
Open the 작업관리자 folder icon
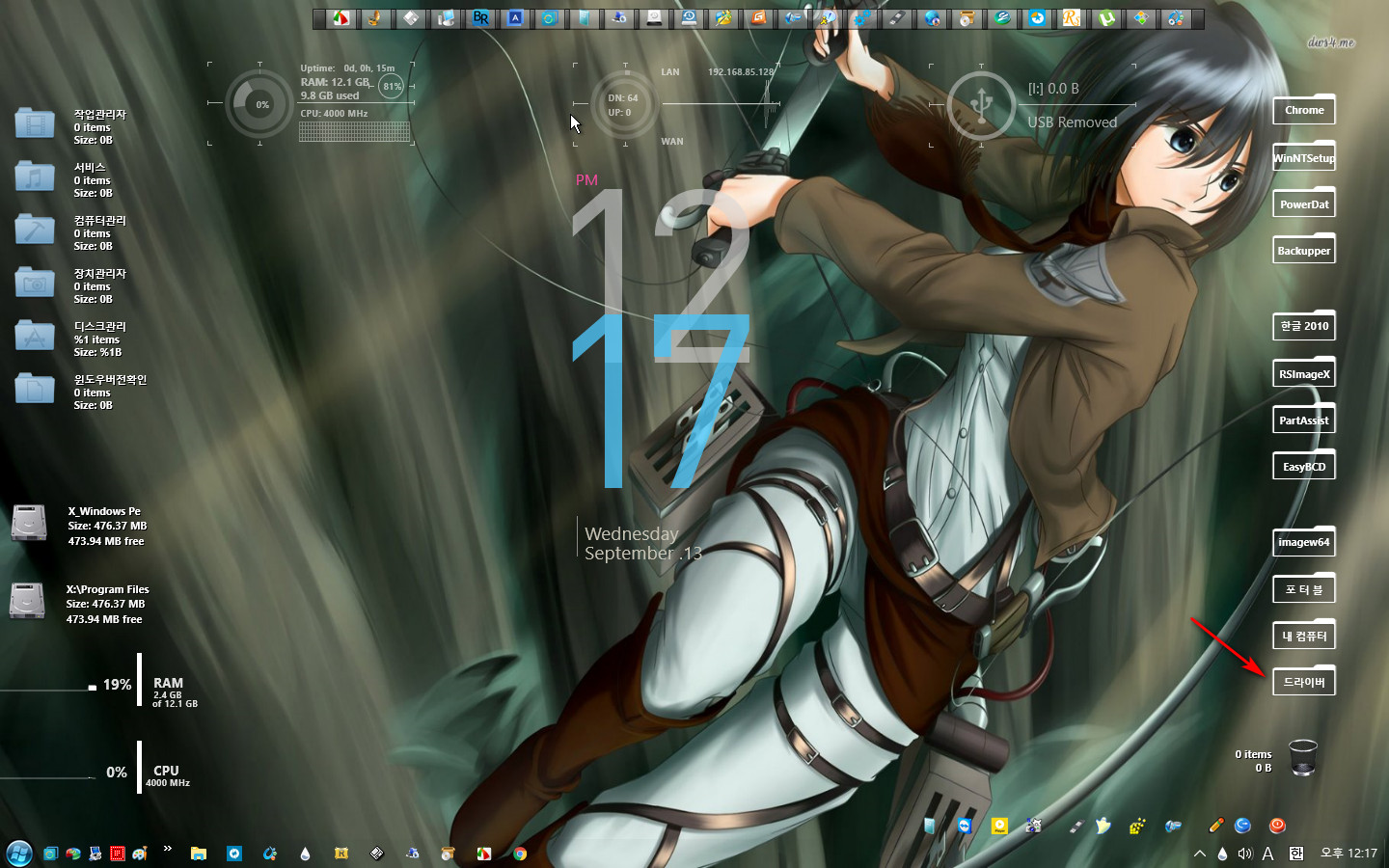tap(35, 123)
